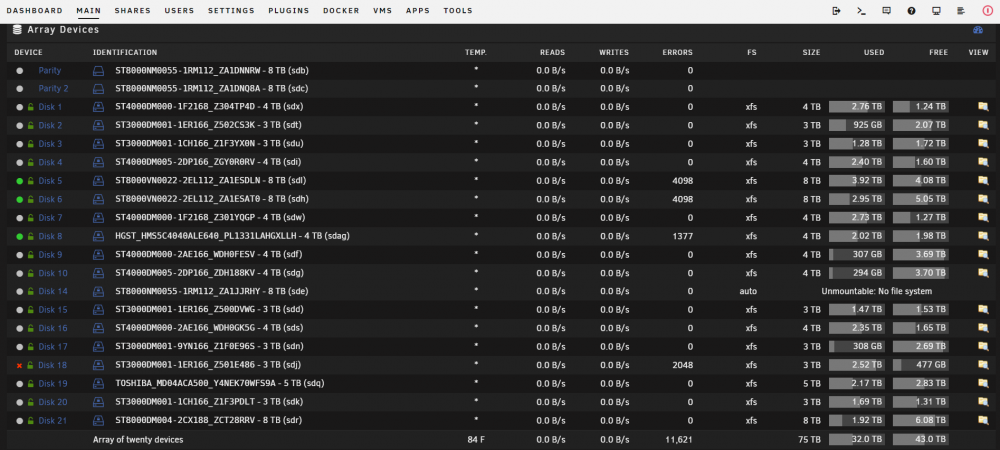Open the Disk 7 link
Screen dimensions: 1000x450
pyautogui.click(x=50, y=218)
